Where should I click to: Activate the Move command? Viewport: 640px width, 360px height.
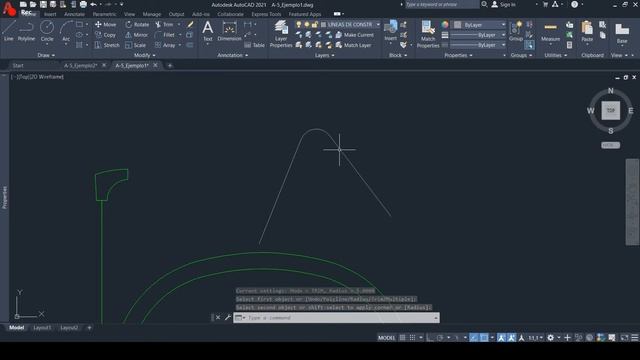point(105,24)
